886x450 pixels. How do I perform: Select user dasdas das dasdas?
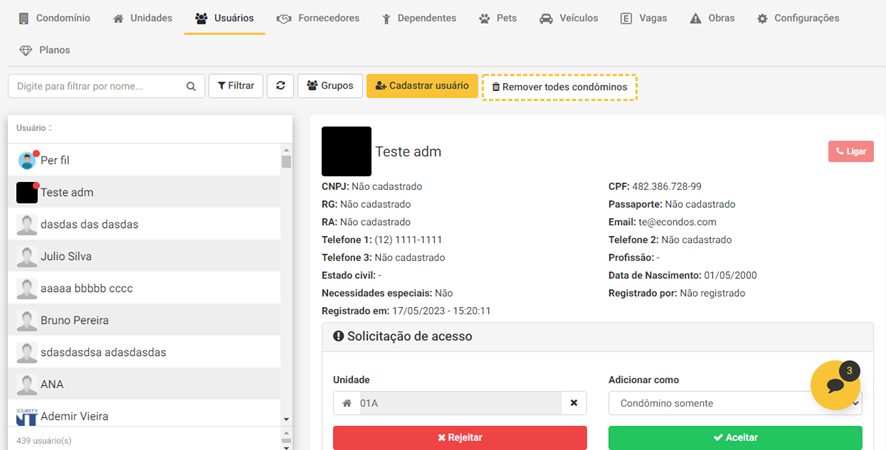pos(144,224)
